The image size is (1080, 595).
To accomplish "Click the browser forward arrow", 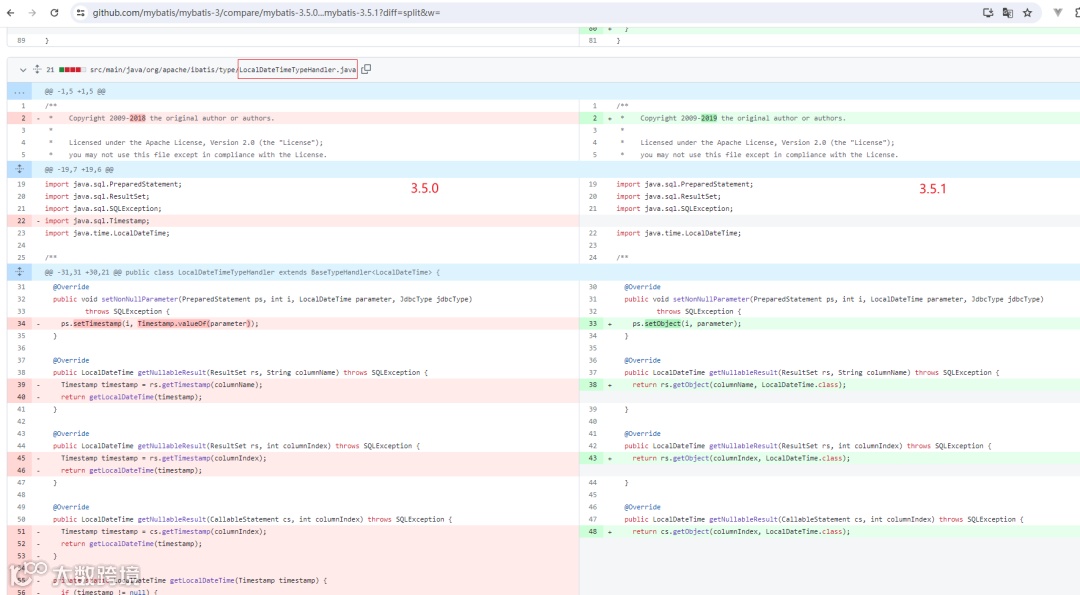I will pos(32,12).
